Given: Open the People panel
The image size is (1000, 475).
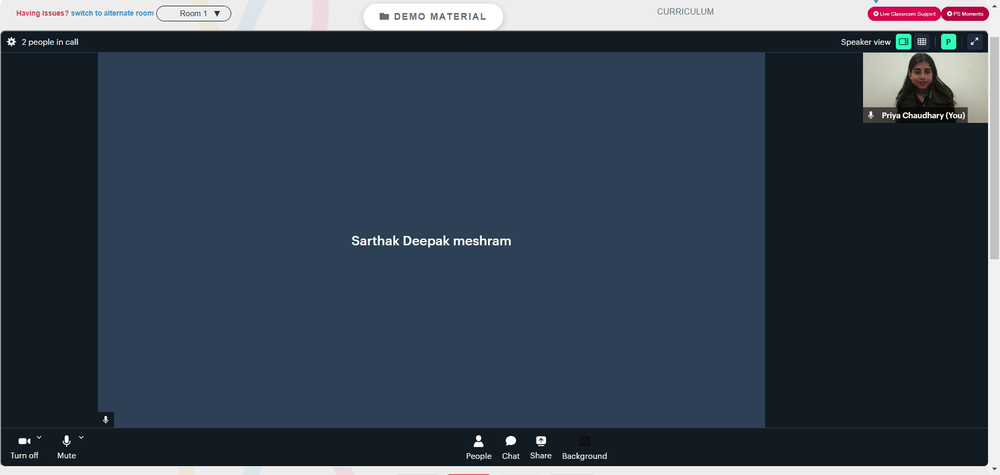Looking at the screenshot, I should (478, 448).
